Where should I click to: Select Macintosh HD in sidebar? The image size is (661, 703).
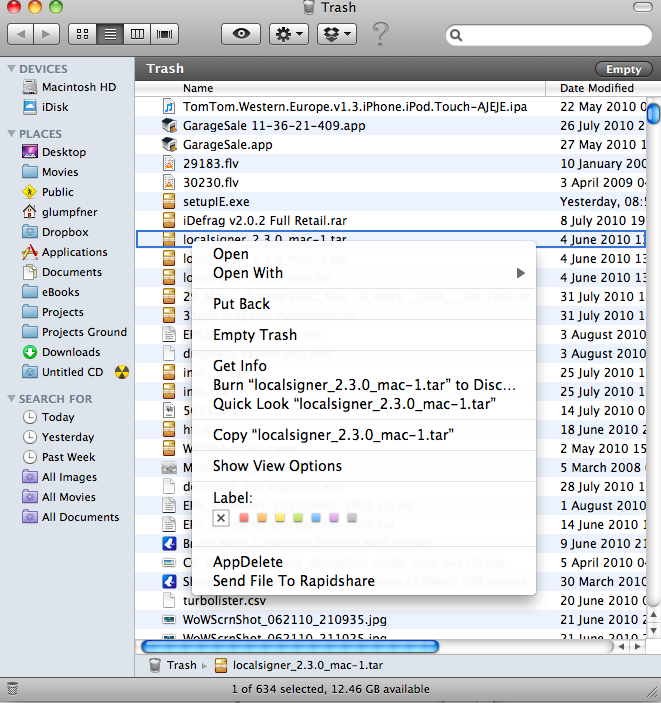pyautogui.click(x=70, y=87)
